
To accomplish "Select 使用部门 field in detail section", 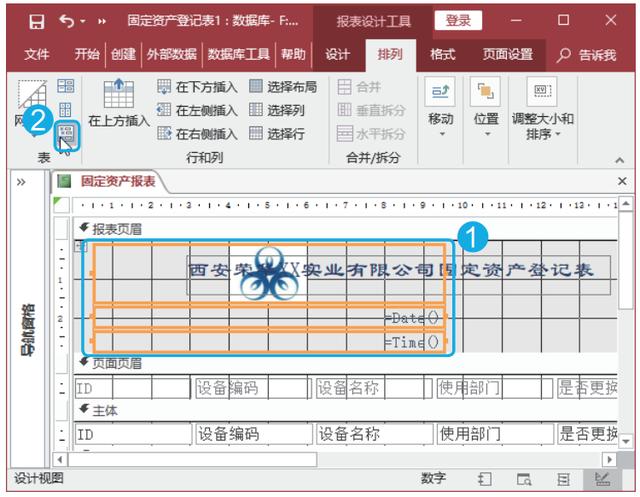I will (496, 434).
